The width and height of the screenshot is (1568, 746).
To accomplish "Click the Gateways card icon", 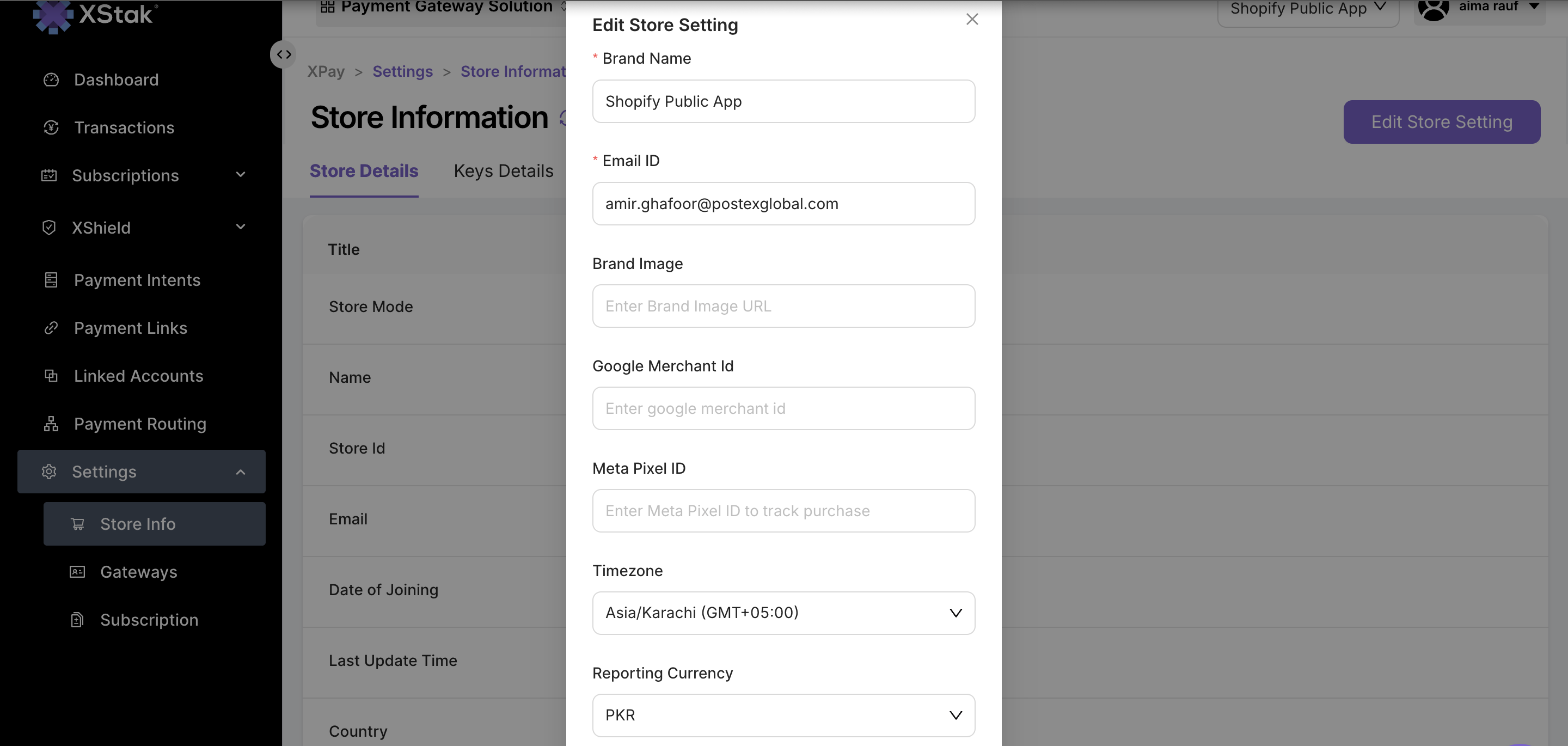I will [x=77, y=572].
